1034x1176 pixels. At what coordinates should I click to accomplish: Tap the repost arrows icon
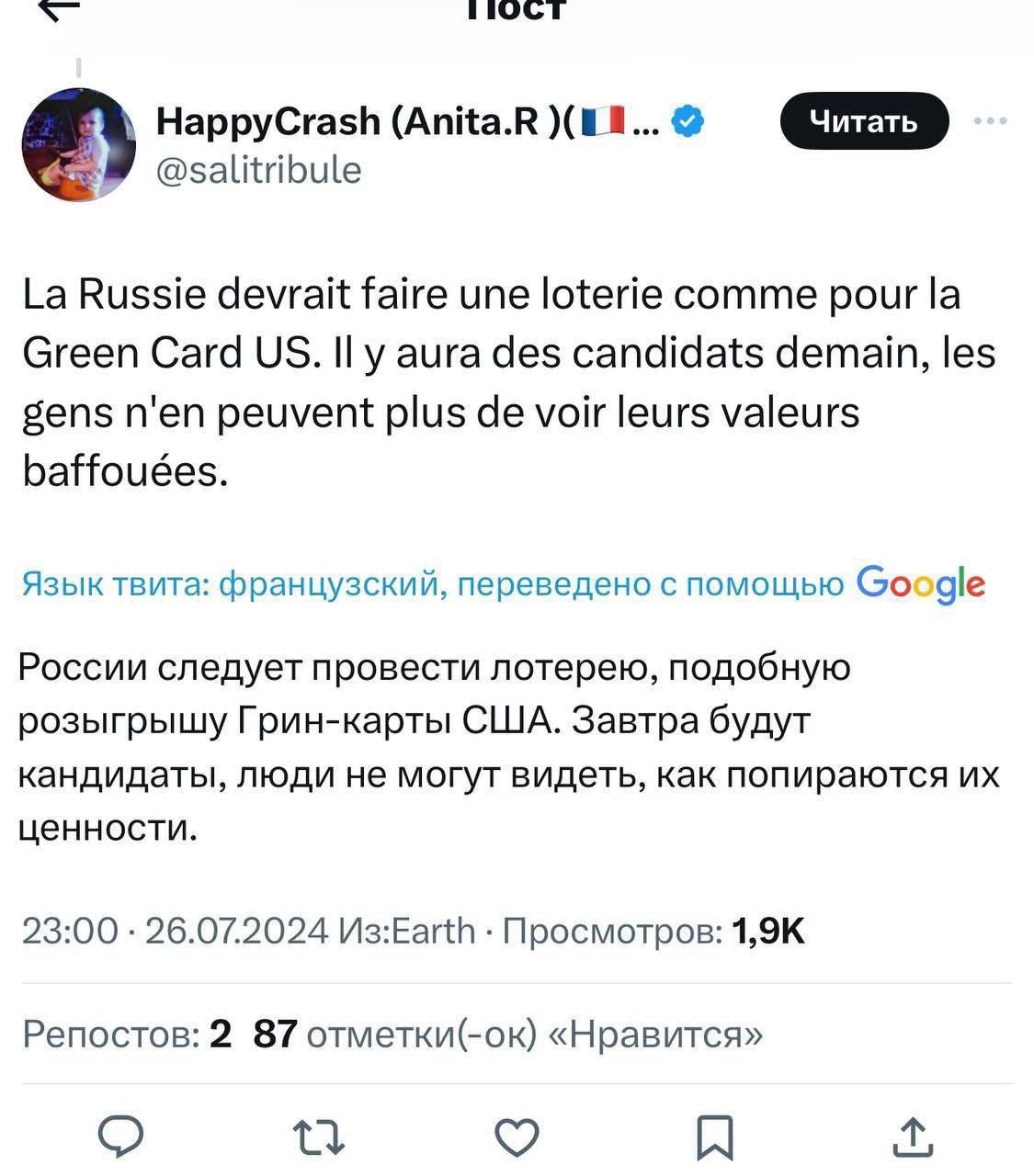pyautogui.click(x=319, y=1137)
